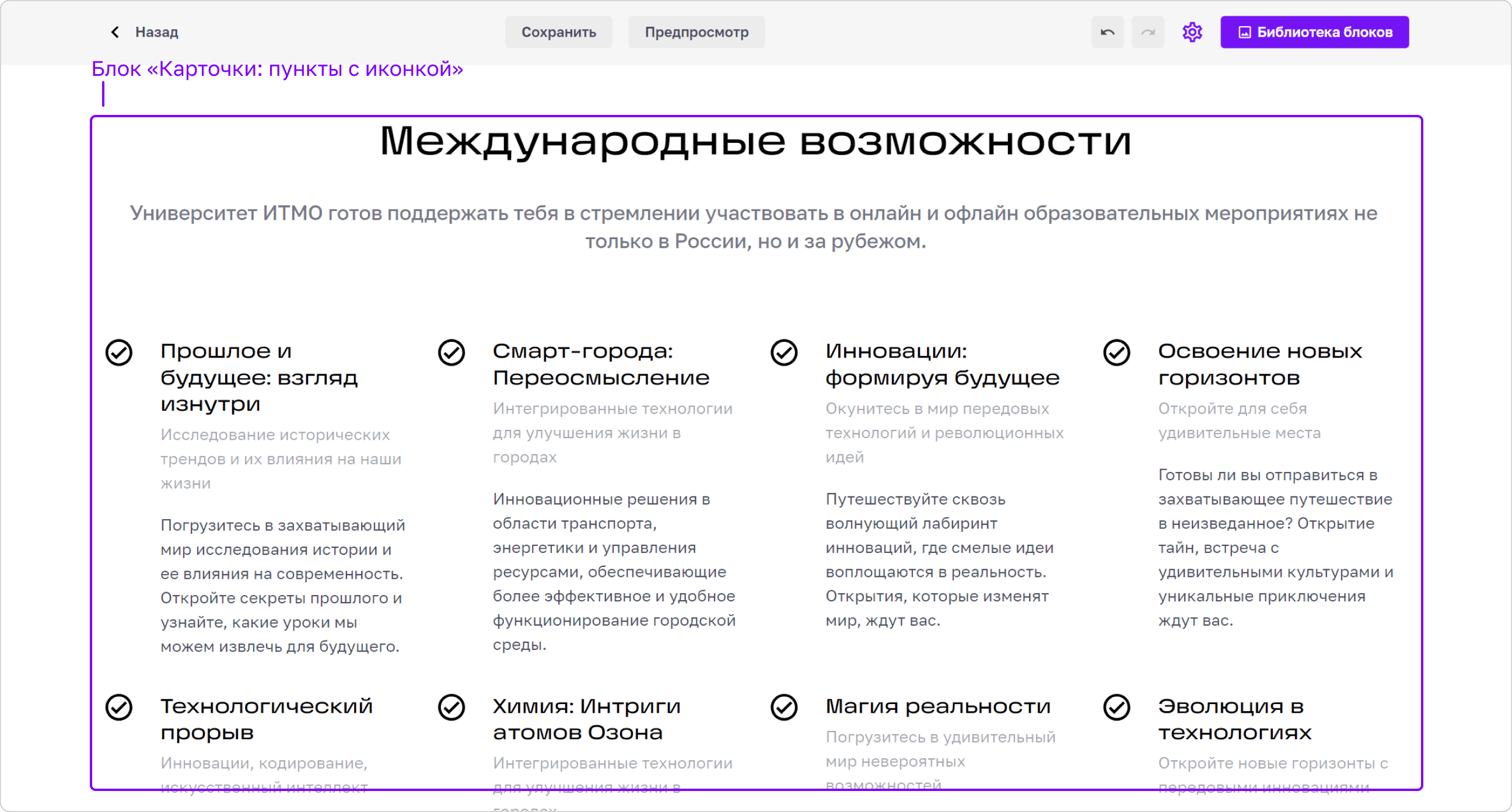Viewport: 1512px width, 812px height.
Task: Click the subtitle Окунитесь в мир передовых технологий
Action: (x=944, y=433)
